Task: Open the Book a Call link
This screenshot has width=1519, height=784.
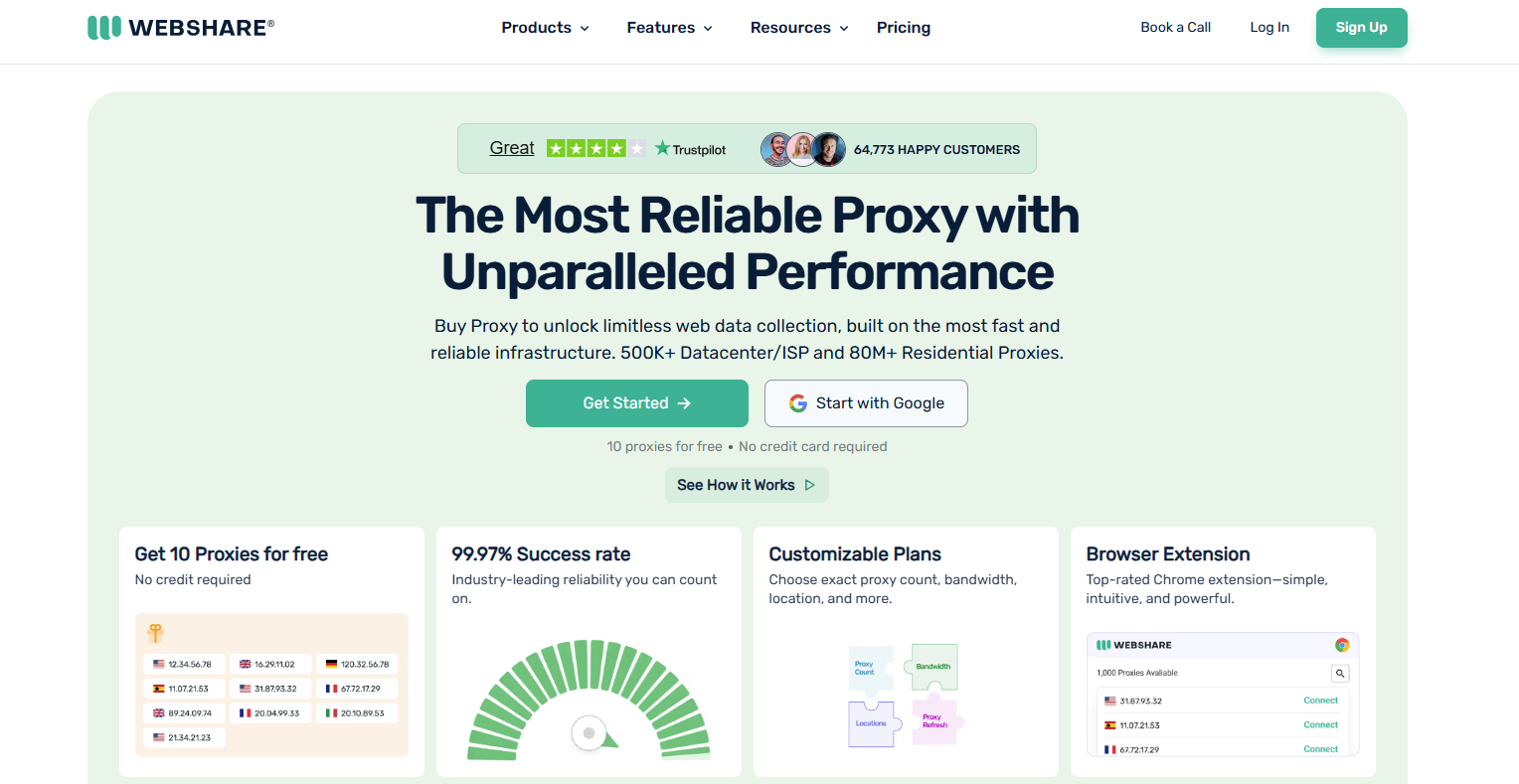Action: (1175, 28)
